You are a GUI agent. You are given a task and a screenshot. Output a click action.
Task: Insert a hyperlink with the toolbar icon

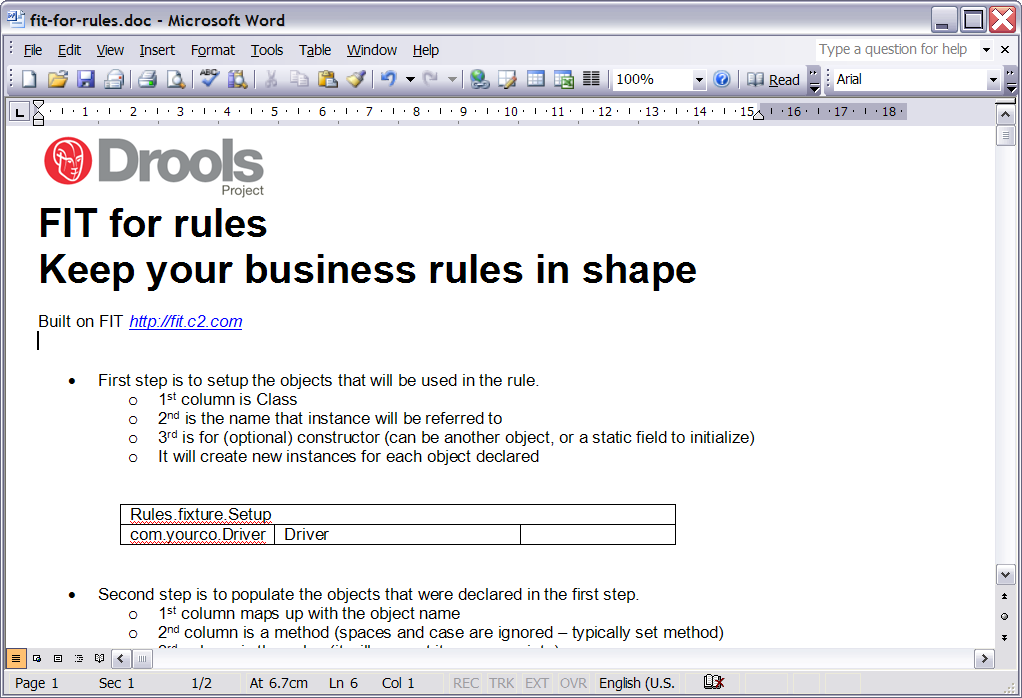point(479,80)
